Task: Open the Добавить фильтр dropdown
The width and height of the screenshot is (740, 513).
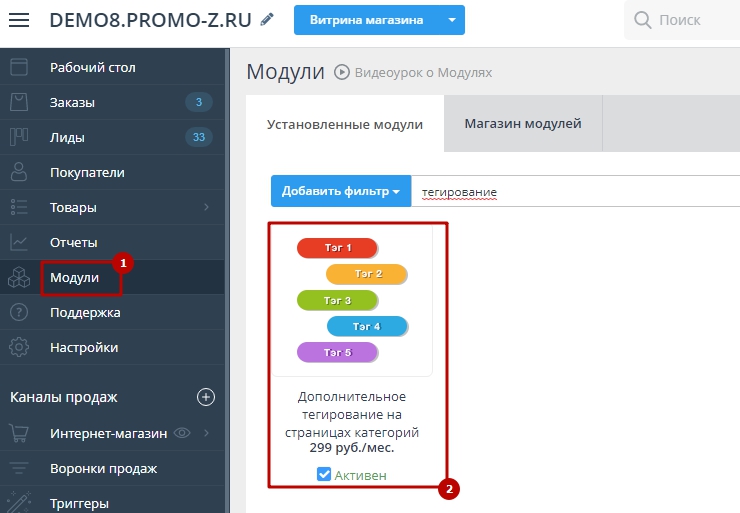Action: coord(341,191)
